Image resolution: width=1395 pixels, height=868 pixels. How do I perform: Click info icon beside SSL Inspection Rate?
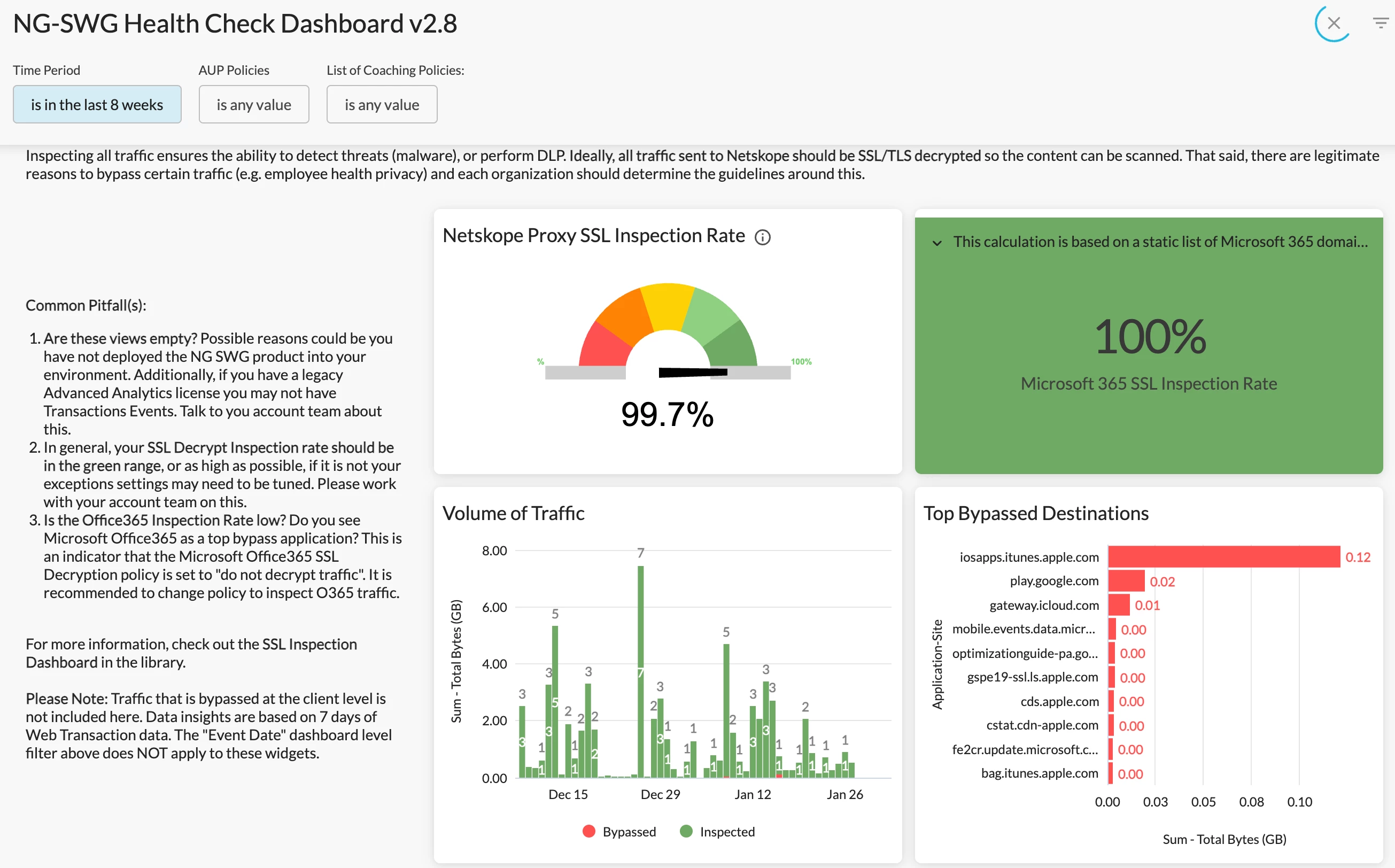(762, 237)
